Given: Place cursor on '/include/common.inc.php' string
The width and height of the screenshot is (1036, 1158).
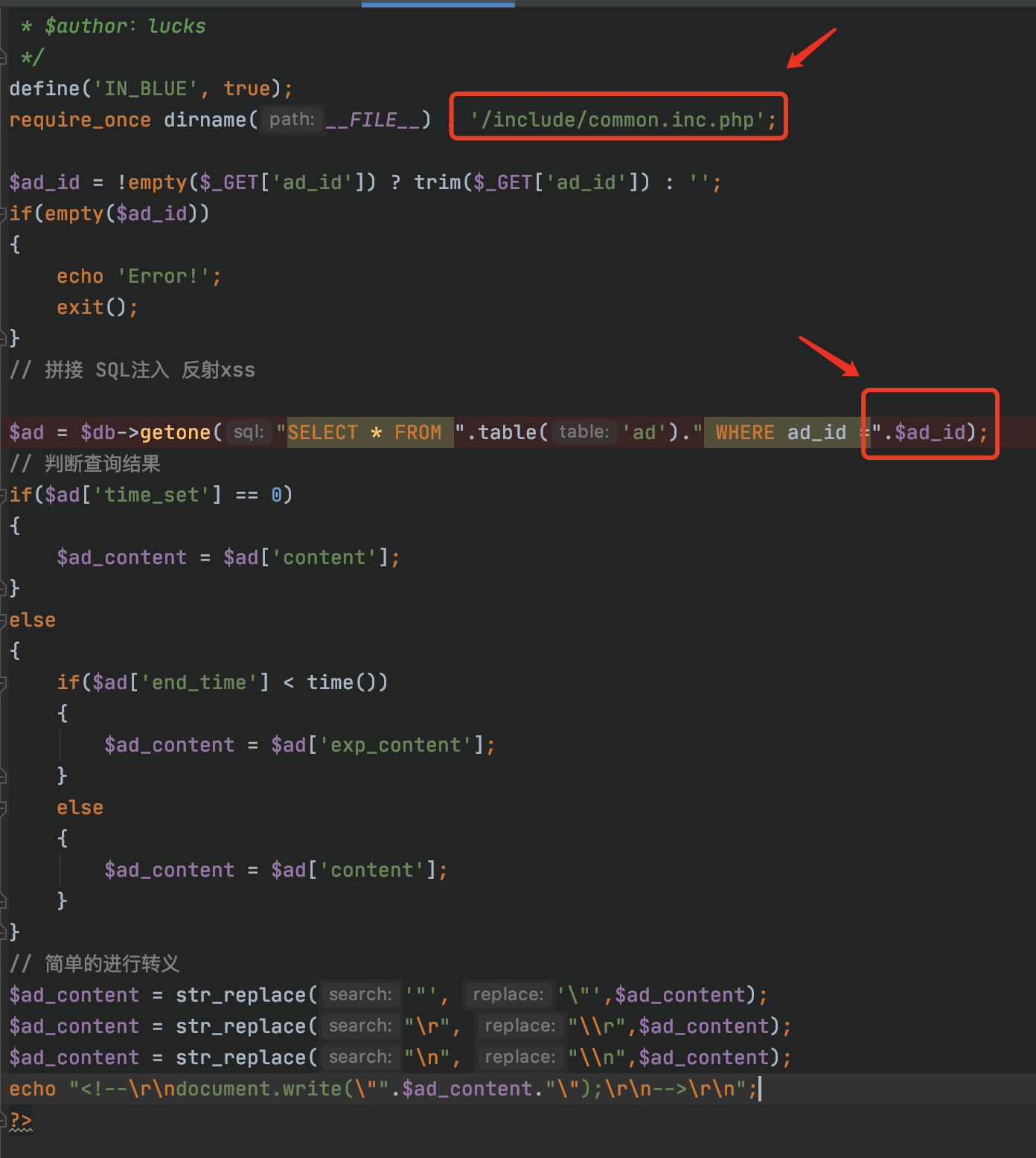Looking at the screenshot, I should (616, 120).
